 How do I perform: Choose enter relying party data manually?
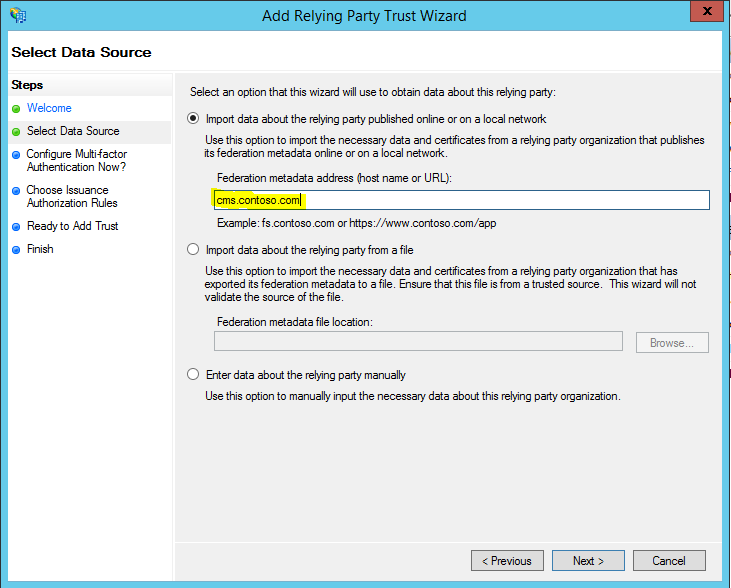pos(193,374)
